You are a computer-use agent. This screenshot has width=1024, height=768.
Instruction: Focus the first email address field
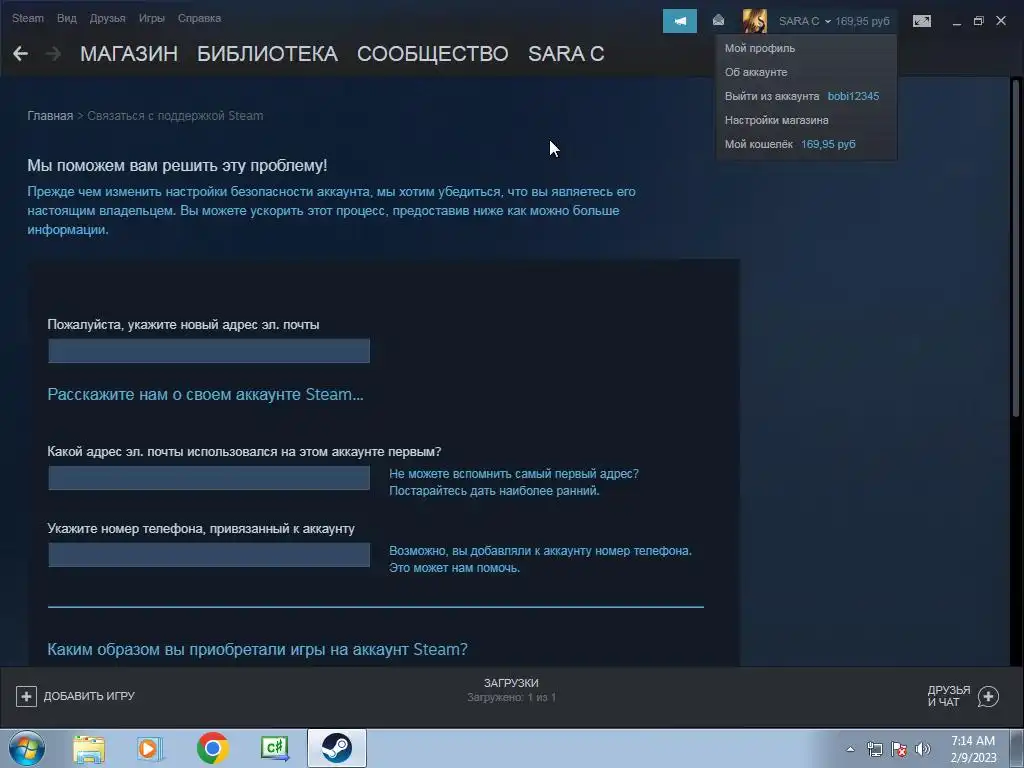[209, 478]
